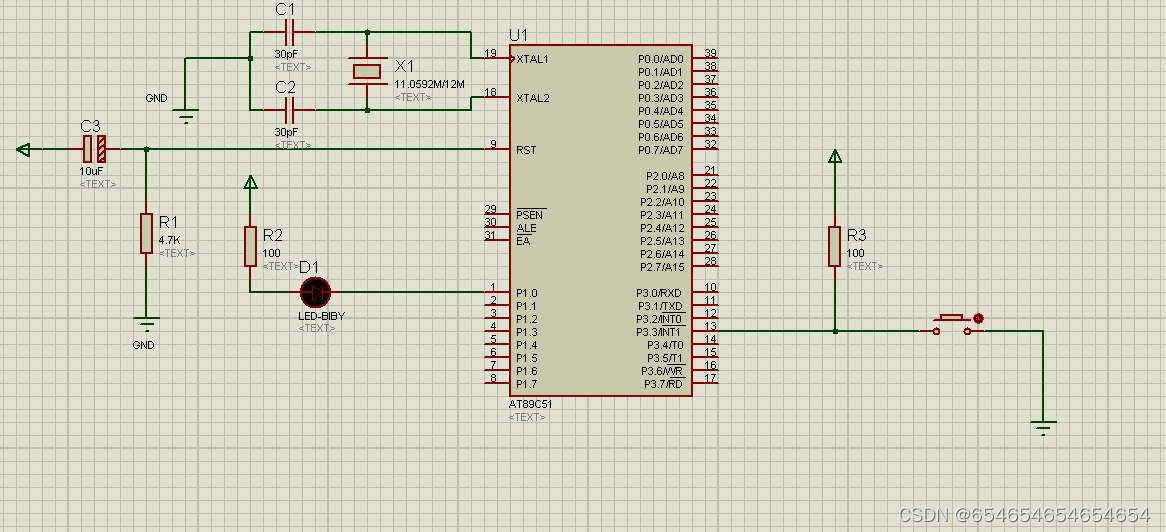
Task: Click the GND label left of C1 and C2
Action: point(157,98)
